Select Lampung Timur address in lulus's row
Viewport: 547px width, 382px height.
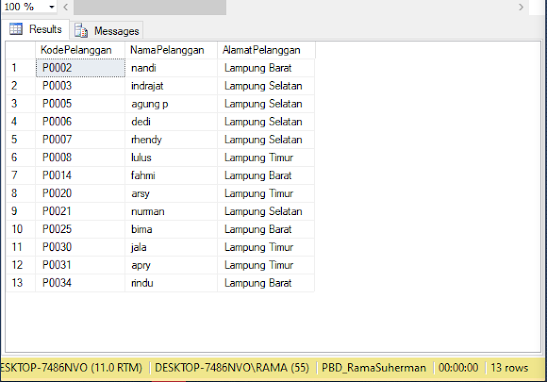tap(266, 157)
